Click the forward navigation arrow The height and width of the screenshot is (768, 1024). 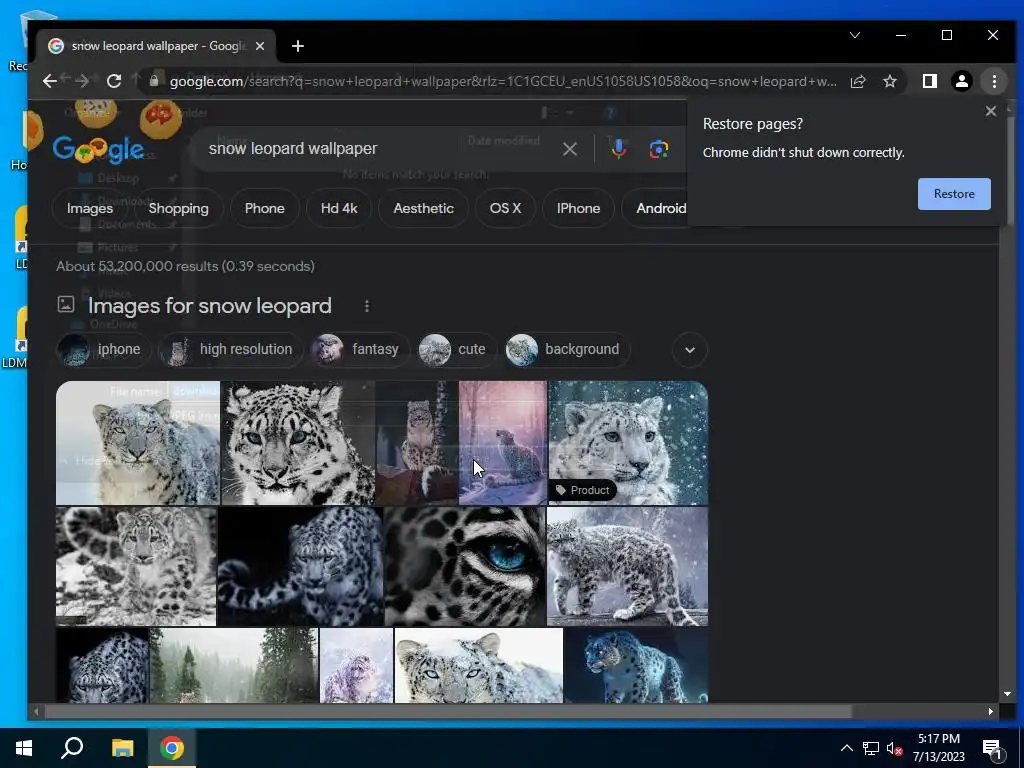(x=82, y=81)
